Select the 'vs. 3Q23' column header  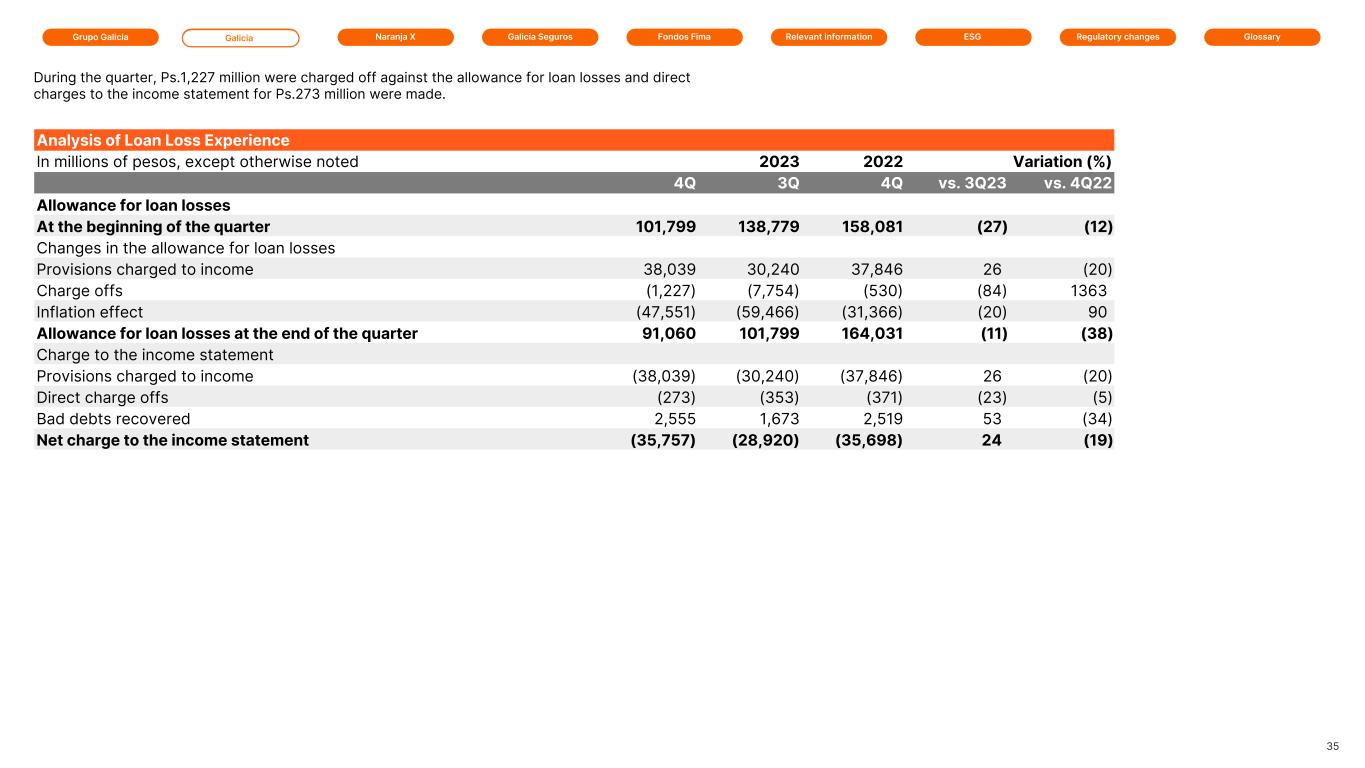(x=972, y=183)
